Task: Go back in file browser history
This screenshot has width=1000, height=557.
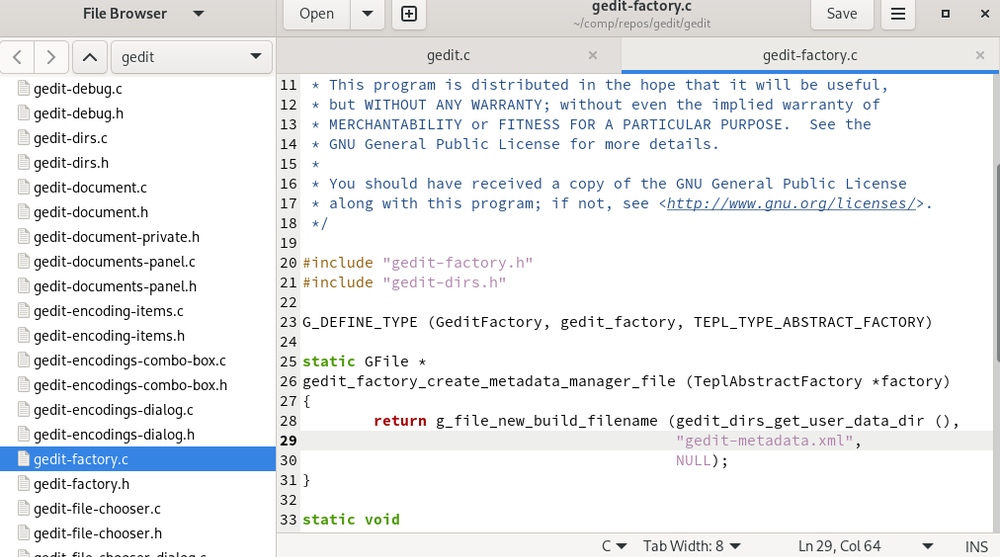Action: click(18, 57)
